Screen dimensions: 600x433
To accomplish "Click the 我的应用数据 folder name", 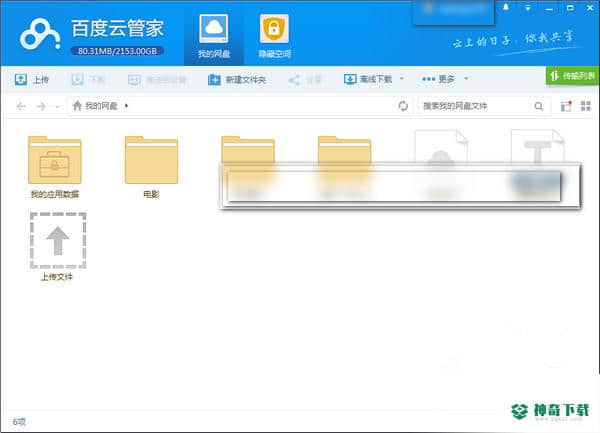I will pos(55,194).
